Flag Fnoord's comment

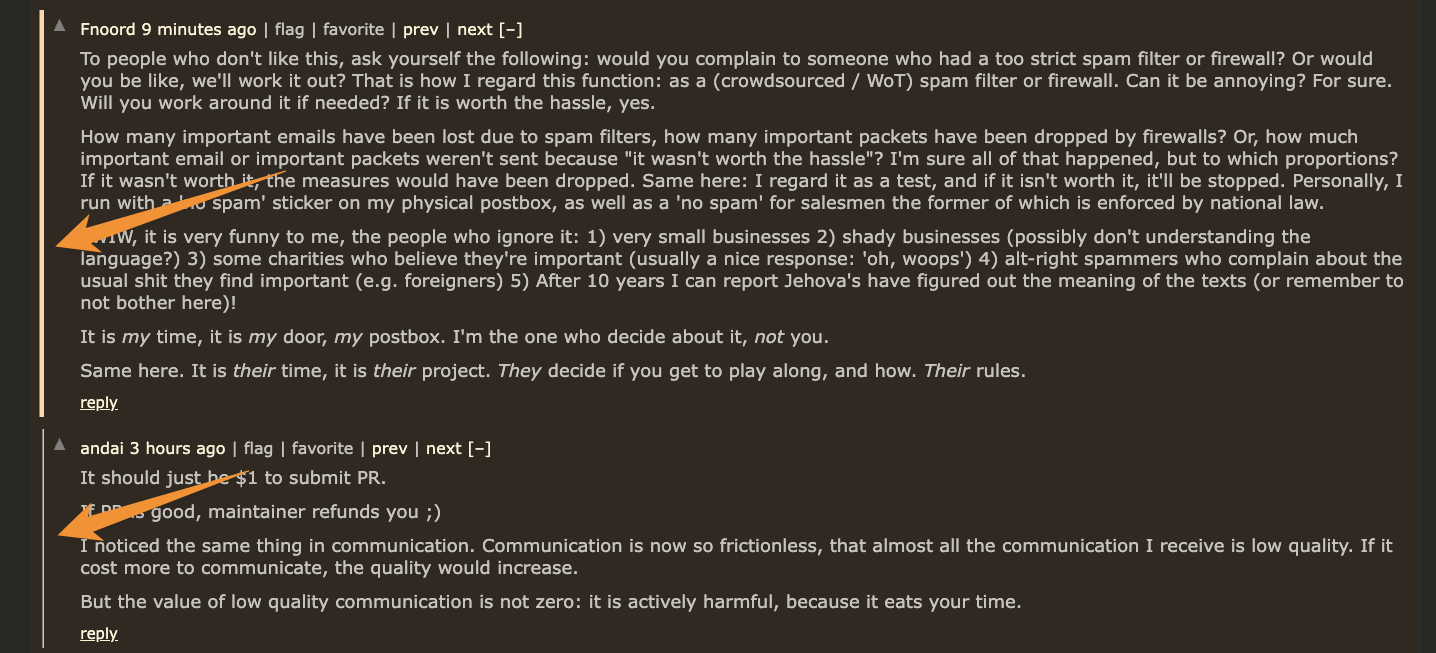(x=289, y=30)
